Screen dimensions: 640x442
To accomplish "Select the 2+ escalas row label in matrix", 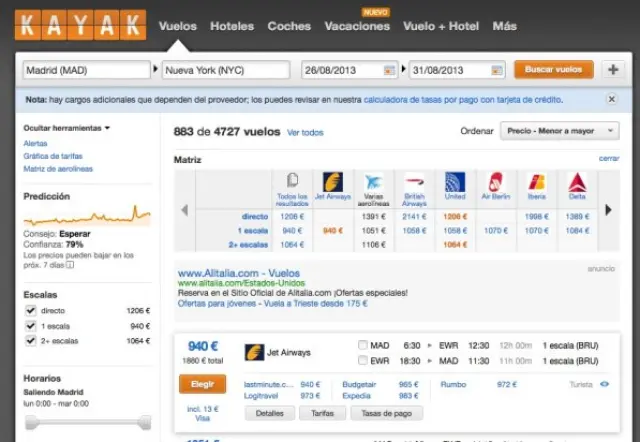I will (248, 244).
